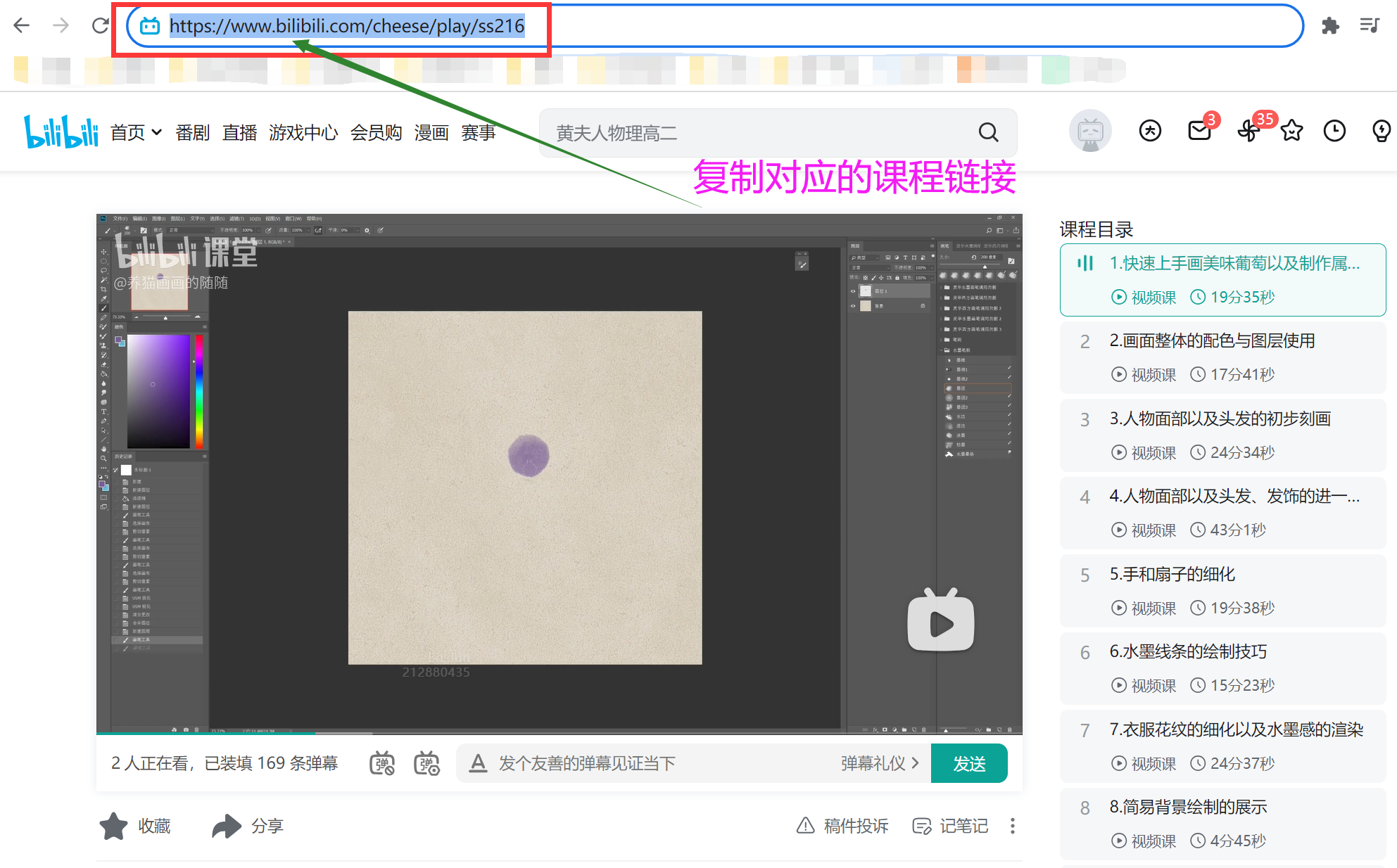The height and width of the screenshot is (868, 1397).
Task: Click the 发送 button
Action: pos(968,763)
